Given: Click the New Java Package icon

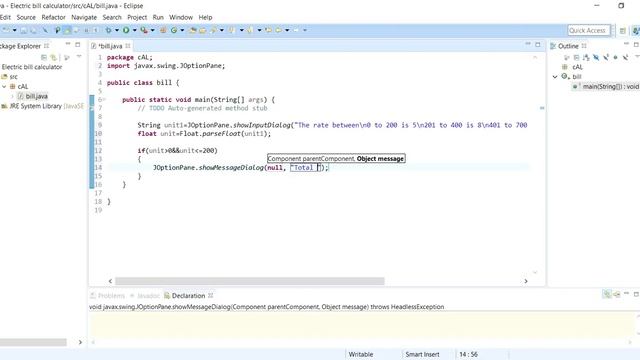Looking at the screenshot, I should point(163,30).
